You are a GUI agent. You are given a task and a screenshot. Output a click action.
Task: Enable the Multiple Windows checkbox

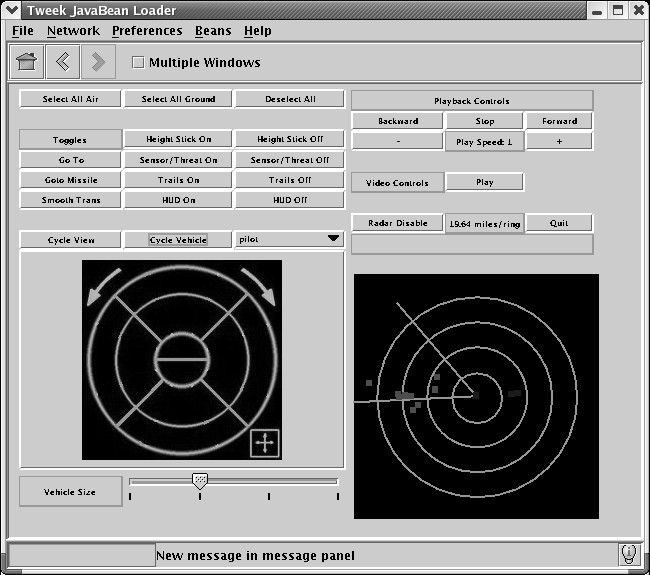tap(138, 63)
